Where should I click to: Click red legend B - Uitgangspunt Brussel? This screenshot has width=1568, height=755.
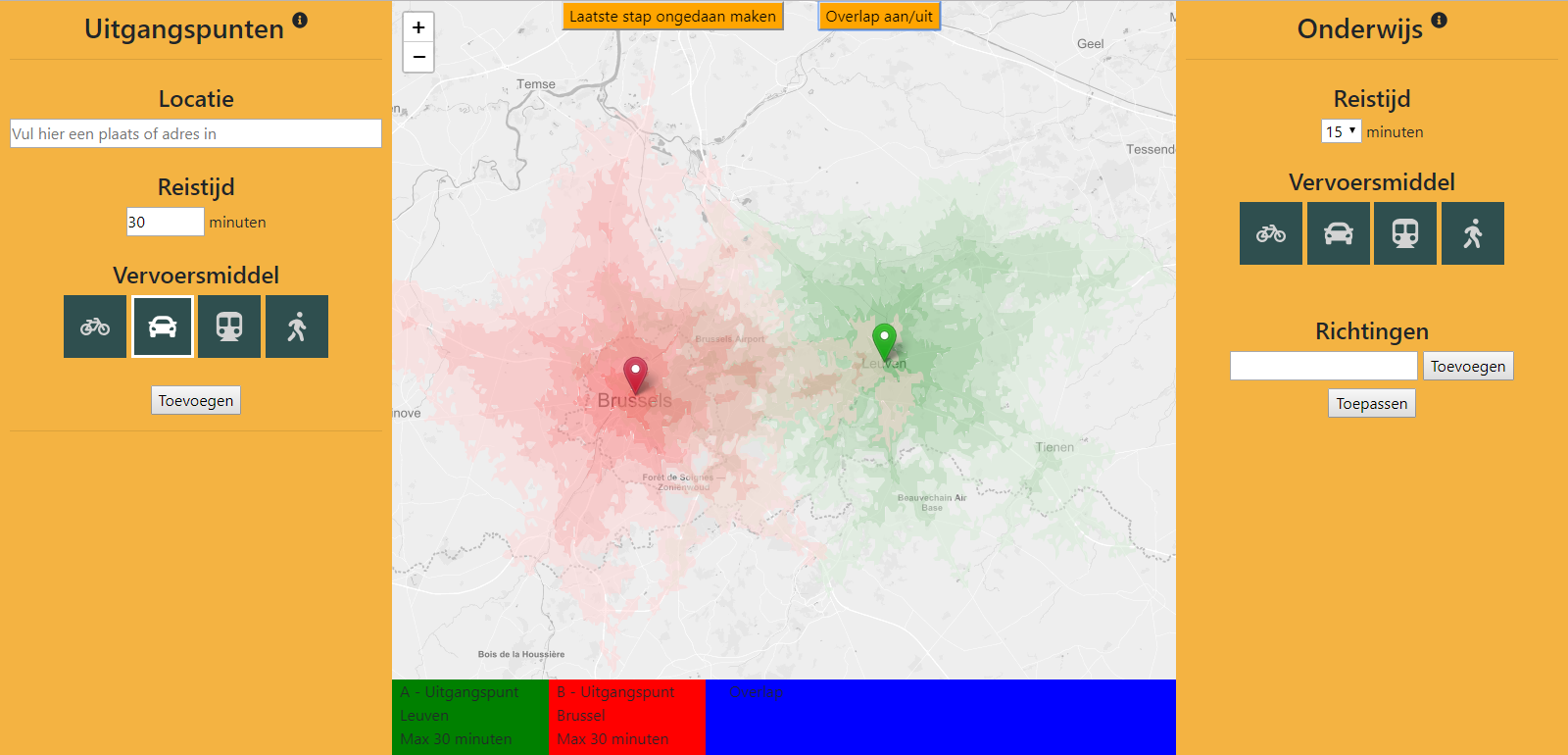[x=627, y=717]
